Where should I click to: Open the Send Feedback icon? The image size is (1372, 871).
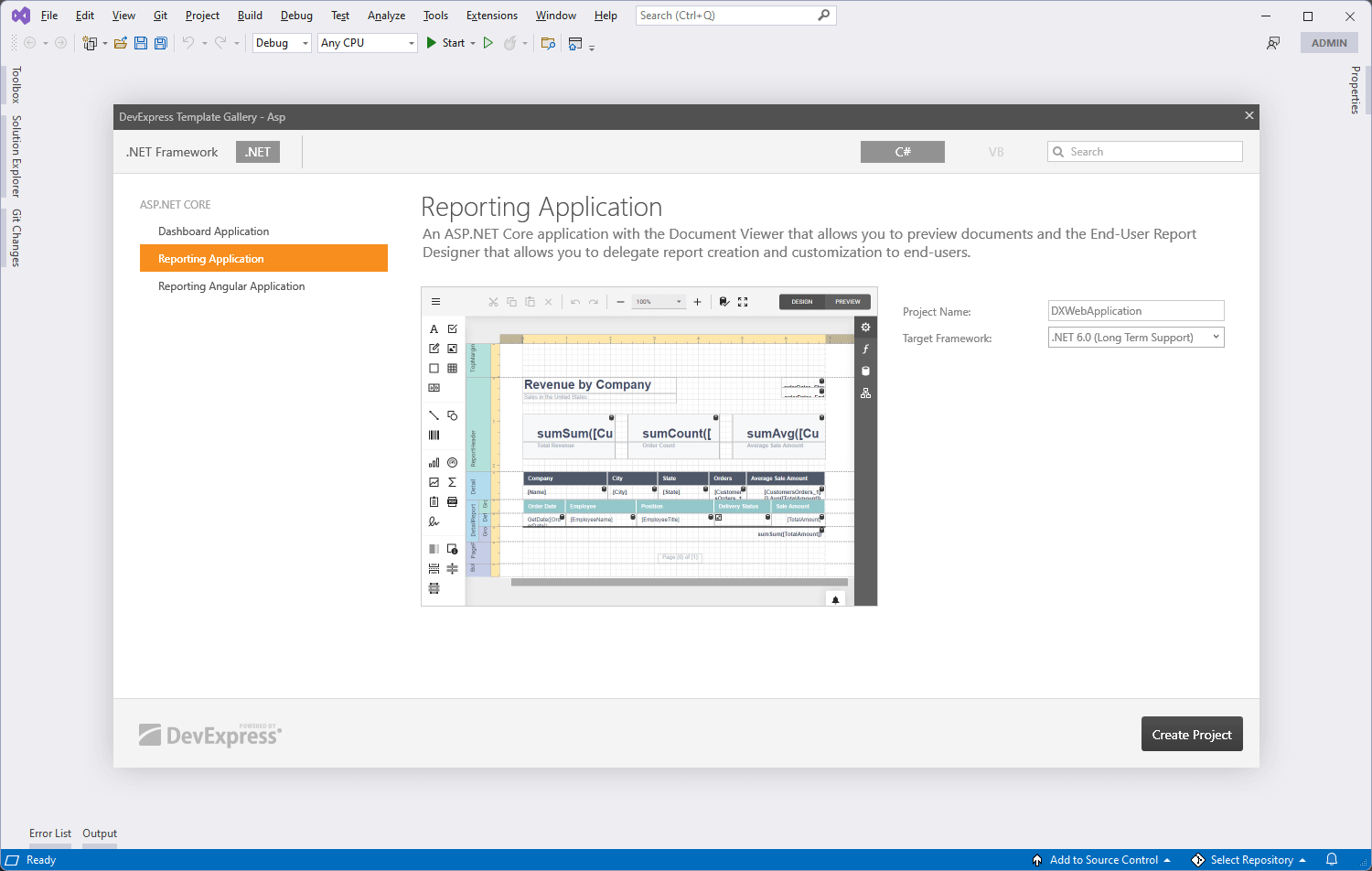(1272, 42)
